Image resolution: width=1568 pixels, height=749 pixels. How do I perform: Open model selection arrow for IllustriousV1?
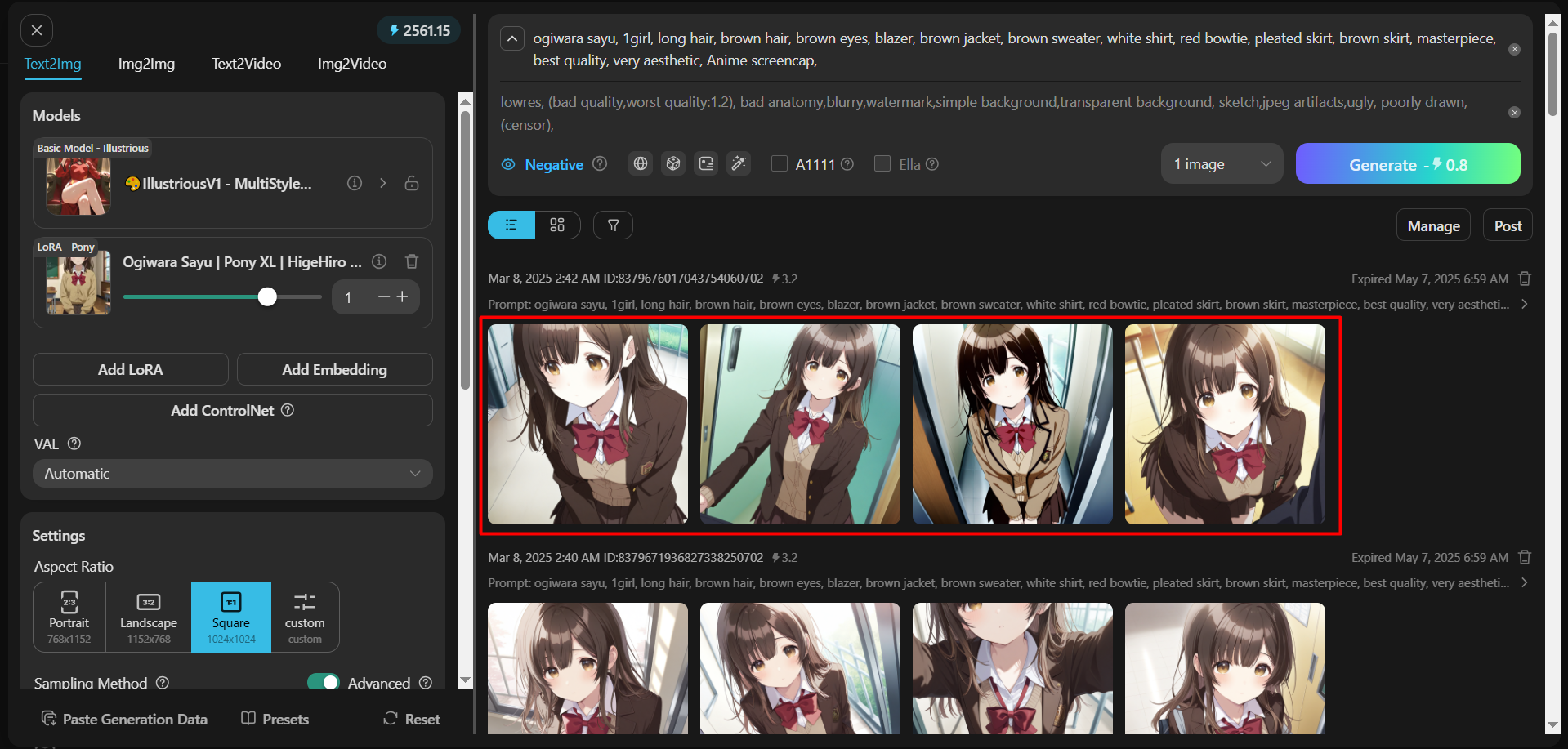coord(382,183)
